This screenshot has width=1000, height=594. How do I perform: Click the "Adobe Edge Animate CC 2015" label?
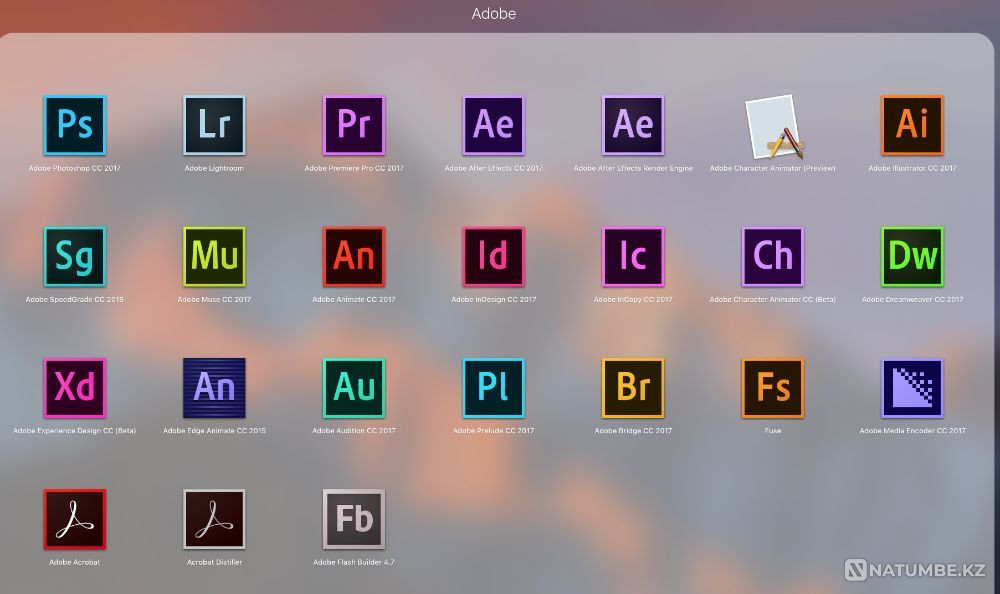pos(214,431)
